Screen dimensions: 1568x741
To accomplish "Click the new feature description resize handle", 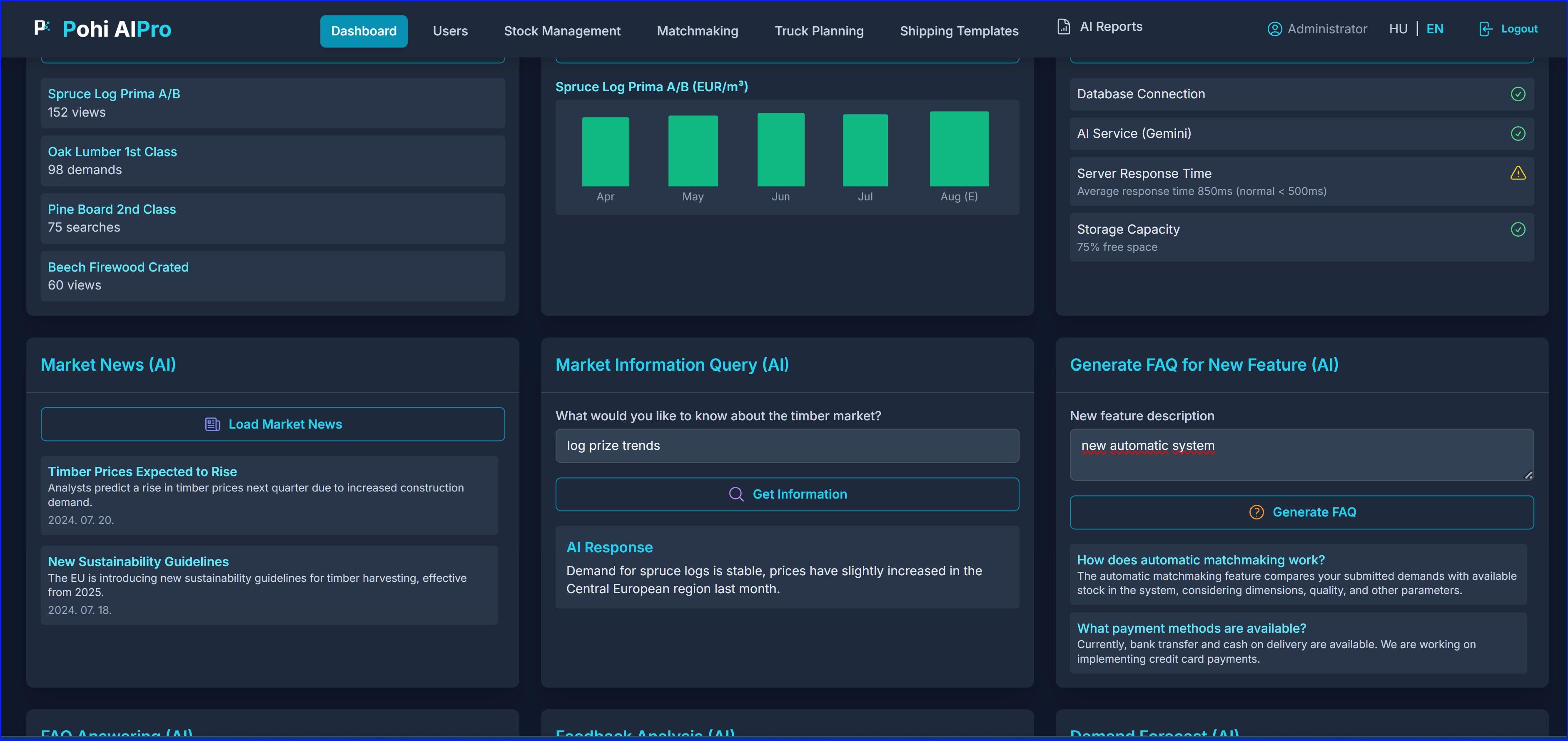I will [1528, 476].
